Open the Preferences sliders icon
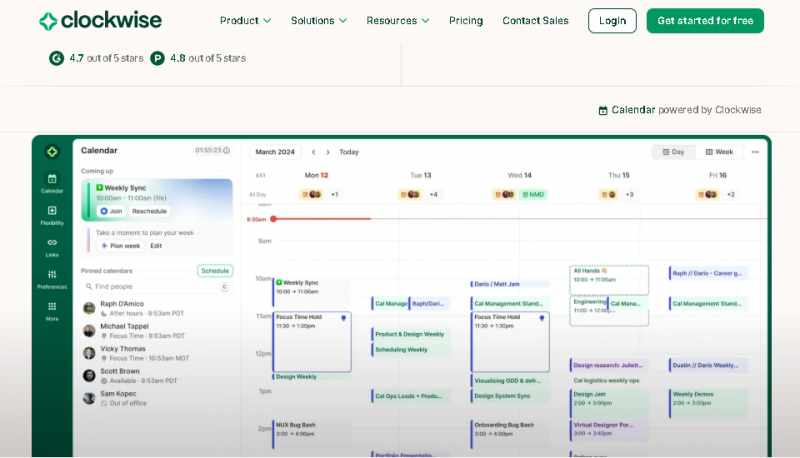 coord(52,275)
